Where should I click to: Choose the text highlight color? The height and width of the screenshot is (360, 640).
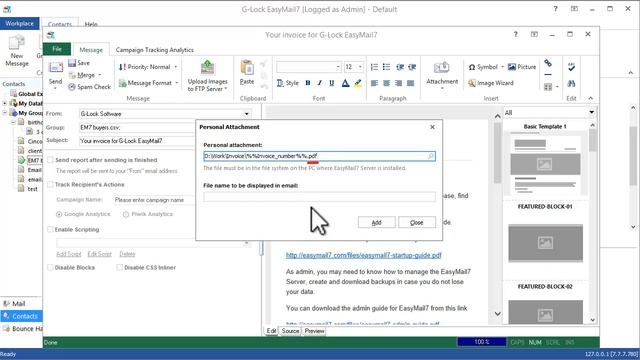pos(358,83)
